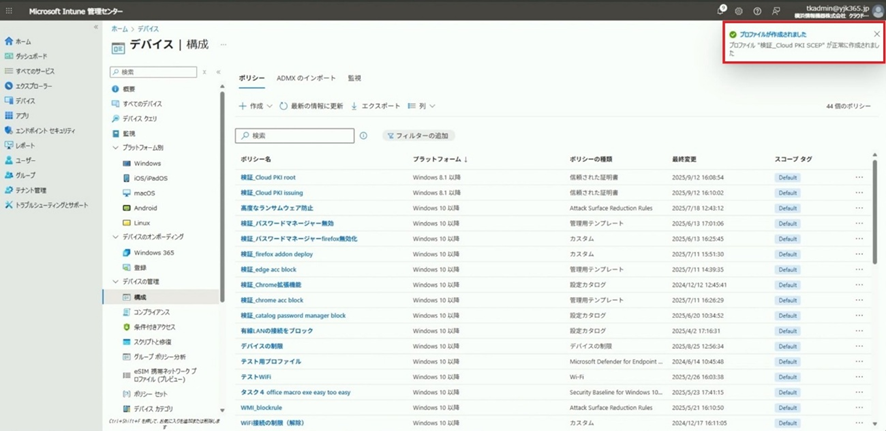886x431 pixels.
Task: Open the settings gear in header
Action: click(739, 11)
